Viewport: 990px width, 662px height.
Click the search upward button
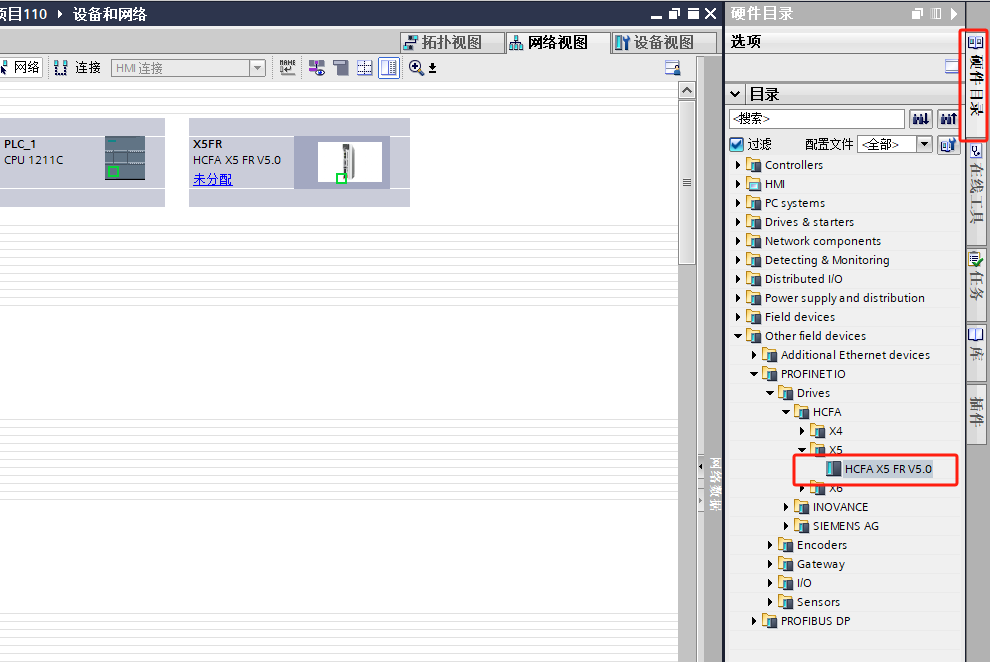(x=948, y=119)
